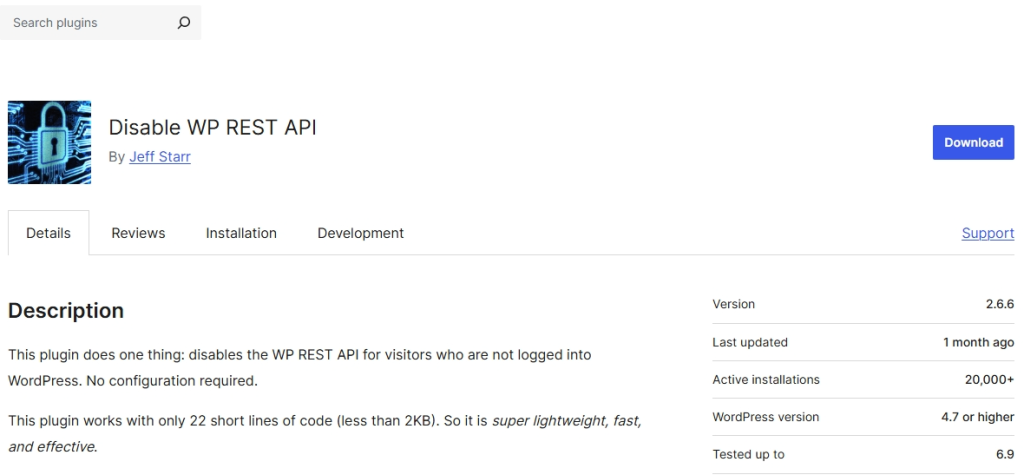Click the Disable WP REST API title
The image size is (1024, 475).
(212, 127)
